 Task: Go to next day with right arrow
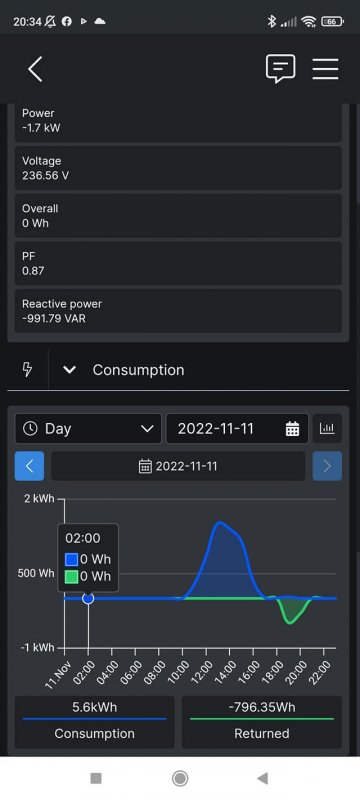pyautogui.click(x=327, y=466)
